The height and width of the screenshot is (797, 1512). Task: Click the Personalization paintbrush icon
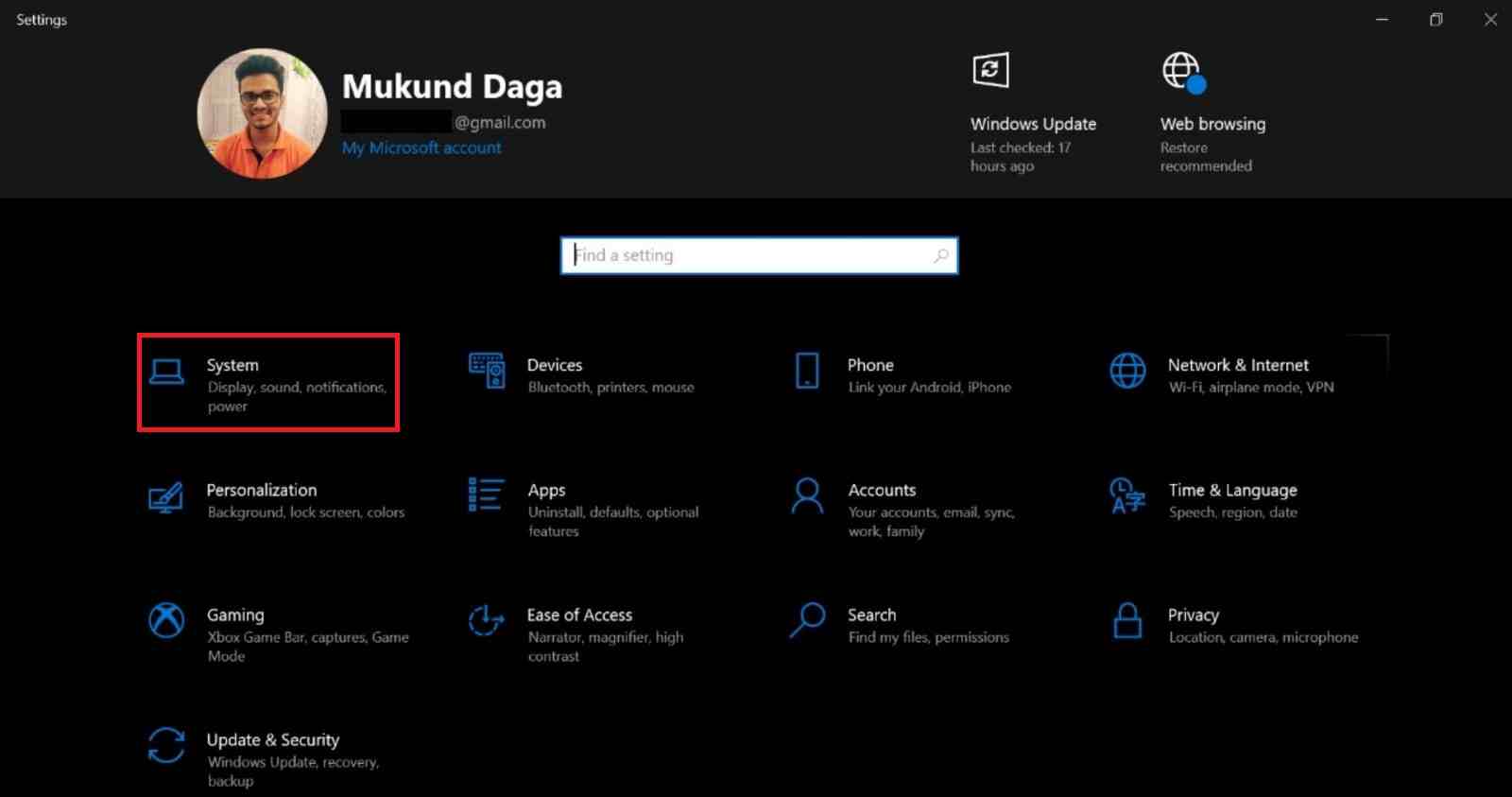point(165,497)
